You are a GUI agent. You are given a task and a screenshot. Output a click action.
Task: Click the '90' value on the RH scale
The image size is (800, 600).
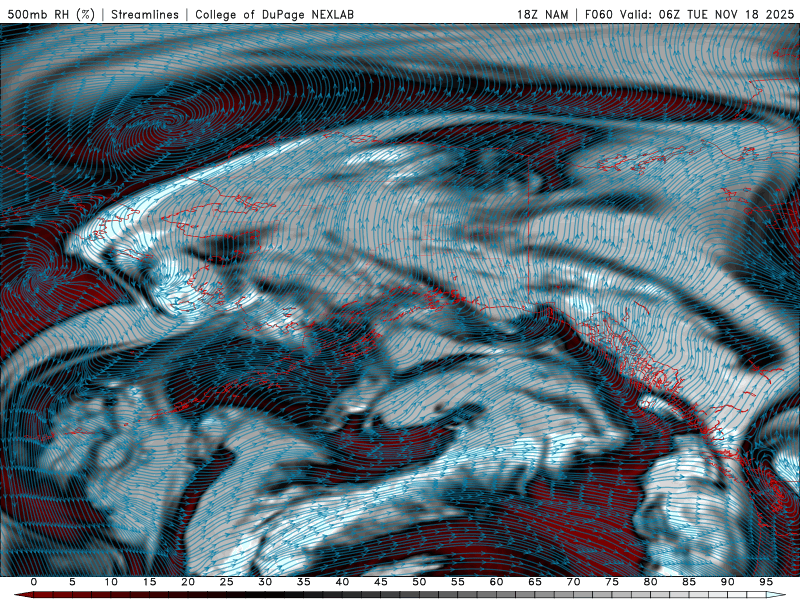(728, 582)
